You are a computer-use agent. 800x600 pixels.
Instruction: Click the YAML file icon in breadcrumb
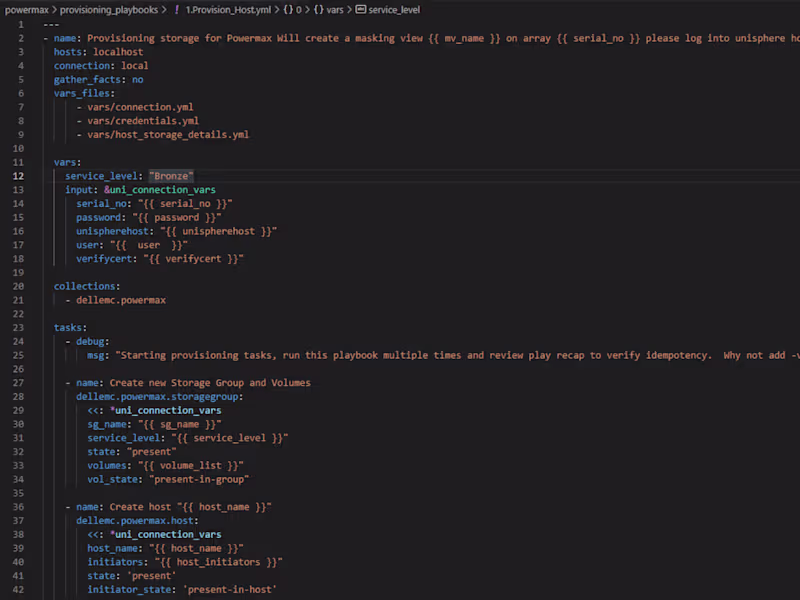pos(176,9)
